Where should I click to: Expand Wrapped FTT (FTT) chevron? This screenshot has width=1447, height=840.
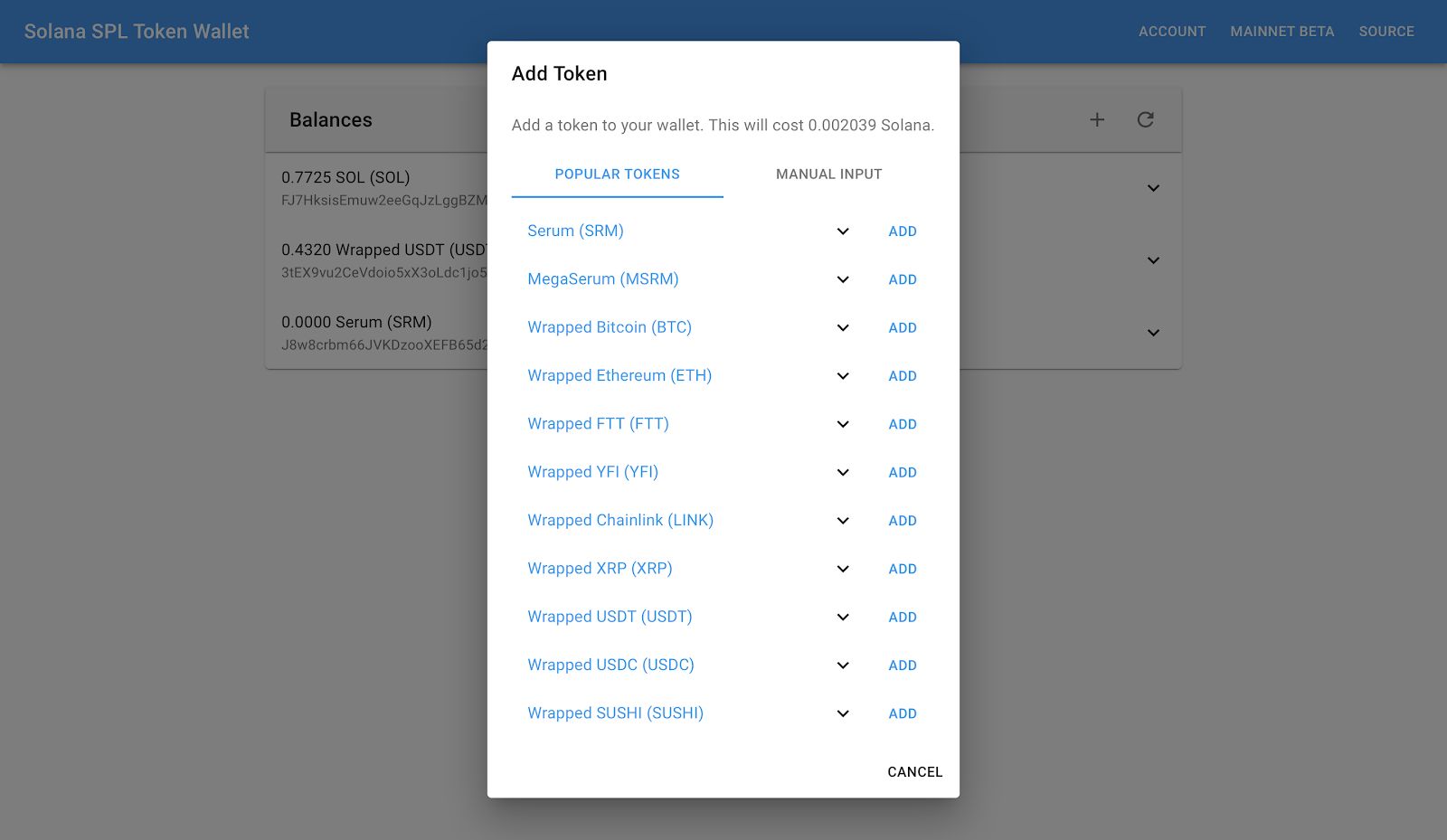click(x=843, y=424)
